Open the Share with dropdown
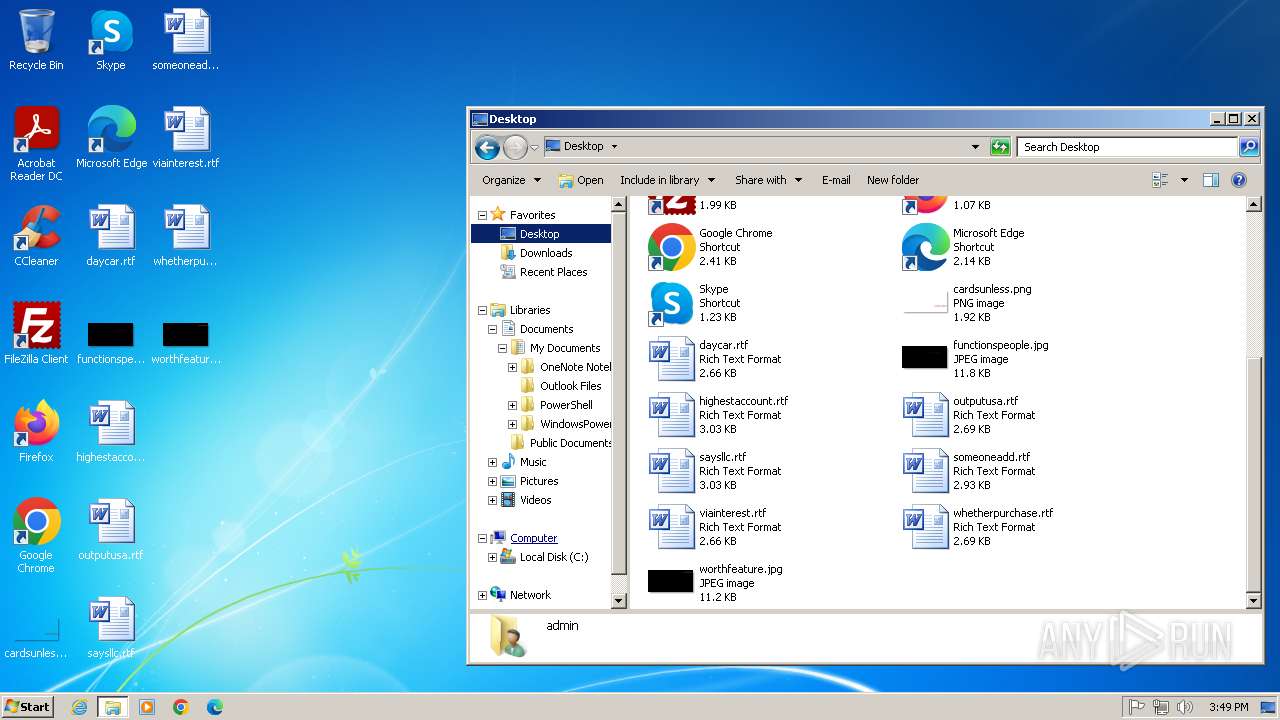The image size is (1280, 720). point(768,180)
